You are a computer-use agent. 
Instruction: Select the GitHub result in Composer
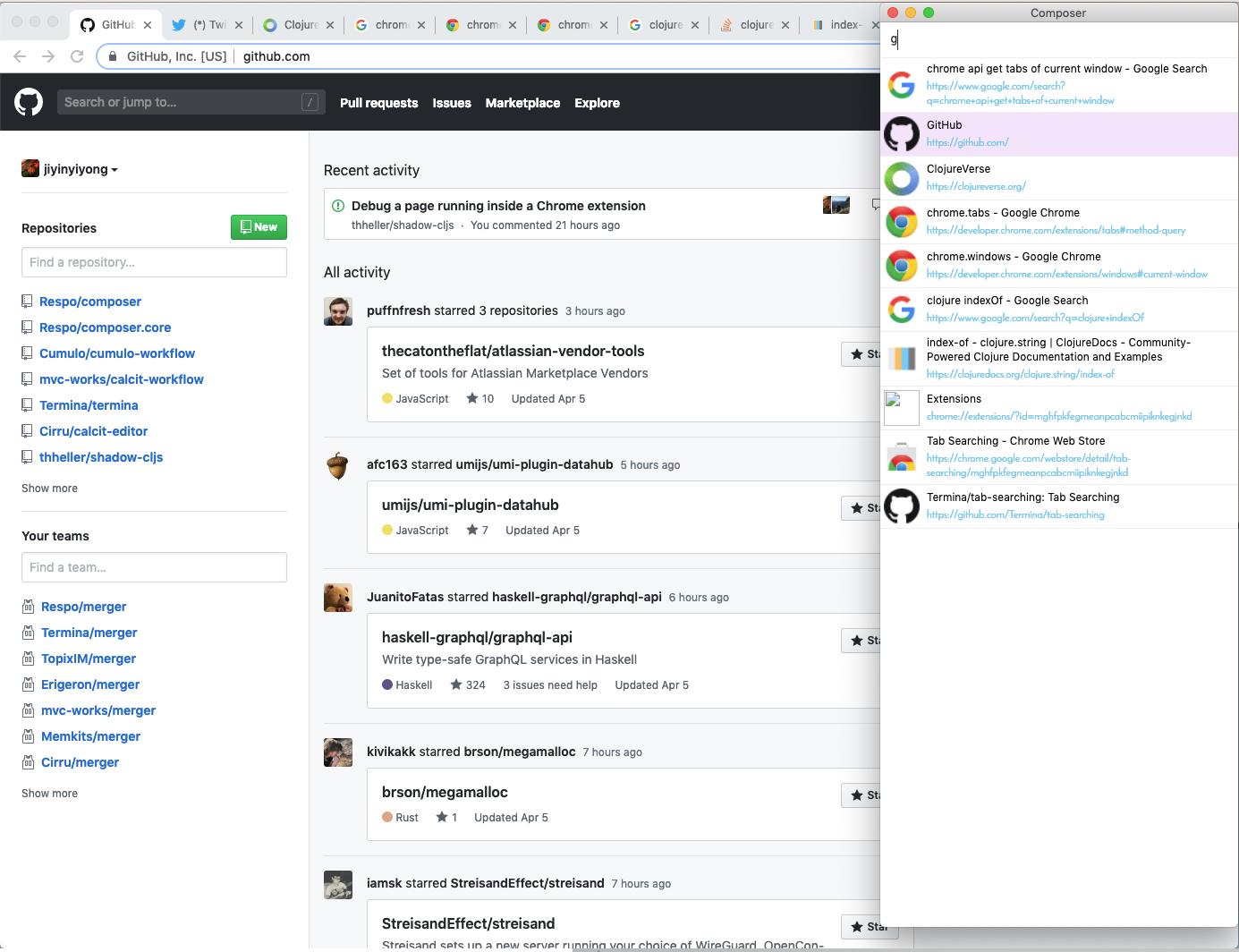tap(1059, 134)
